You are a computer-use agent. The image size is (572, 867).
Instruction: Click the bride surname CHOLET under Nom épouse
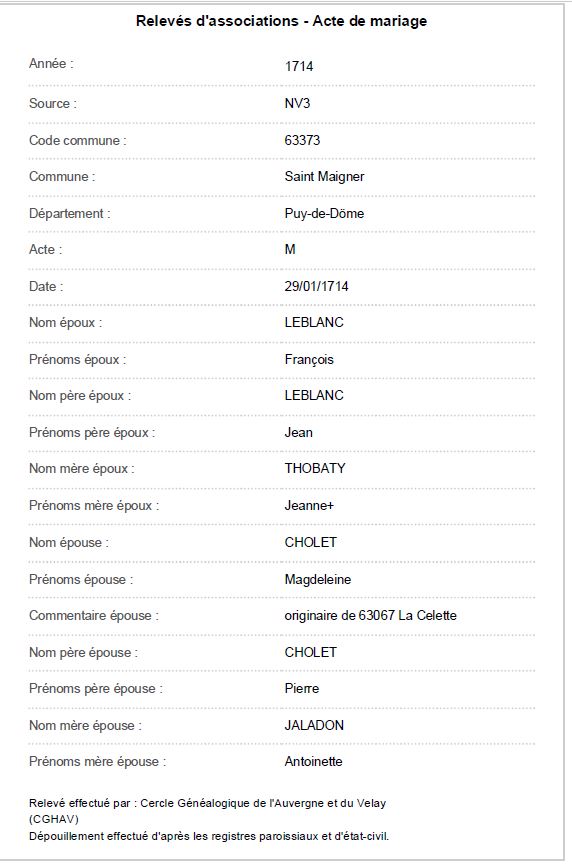(310, 542)
